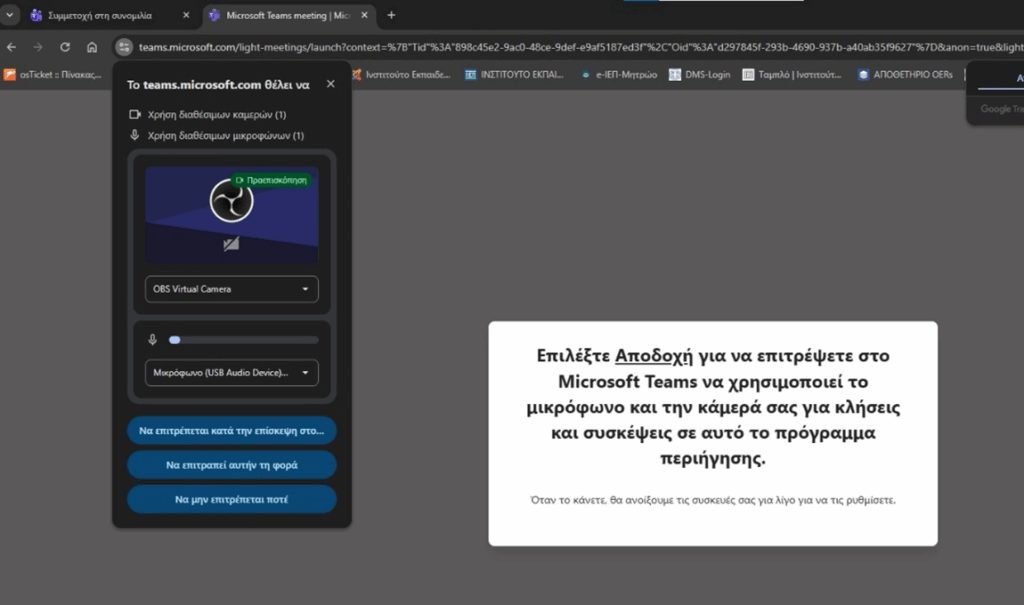
Task: Go to the browser home page
Action: (x=92, y=47)
